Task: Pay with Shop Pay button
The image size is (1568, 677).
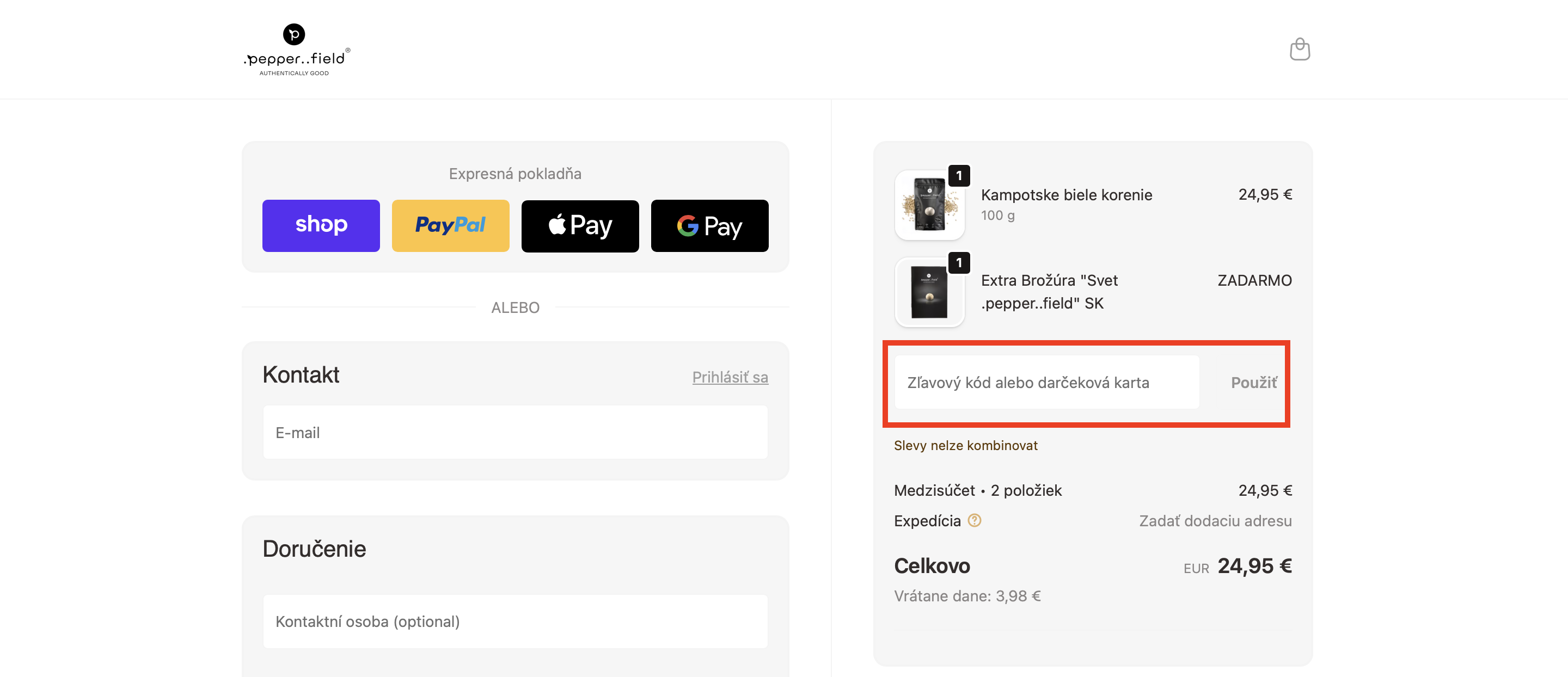Action: (321, 226)
